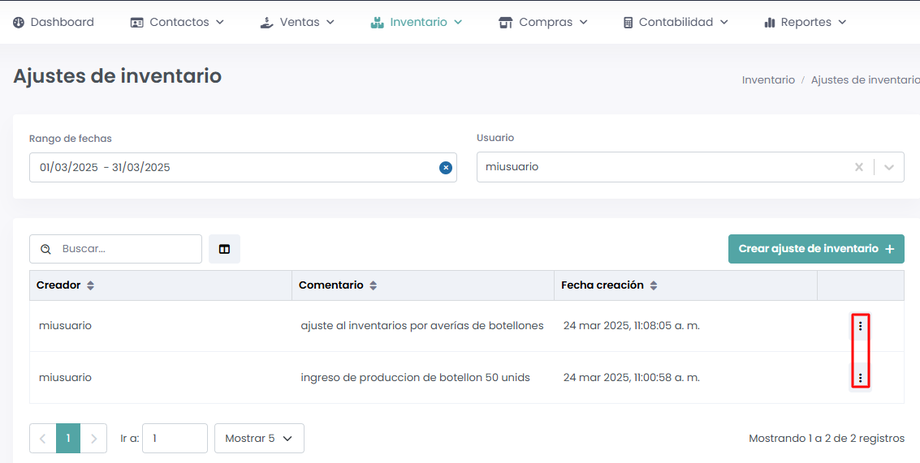Go to next page arrow
The width and height of the screenshot is (920, 463).
(93, 438)
